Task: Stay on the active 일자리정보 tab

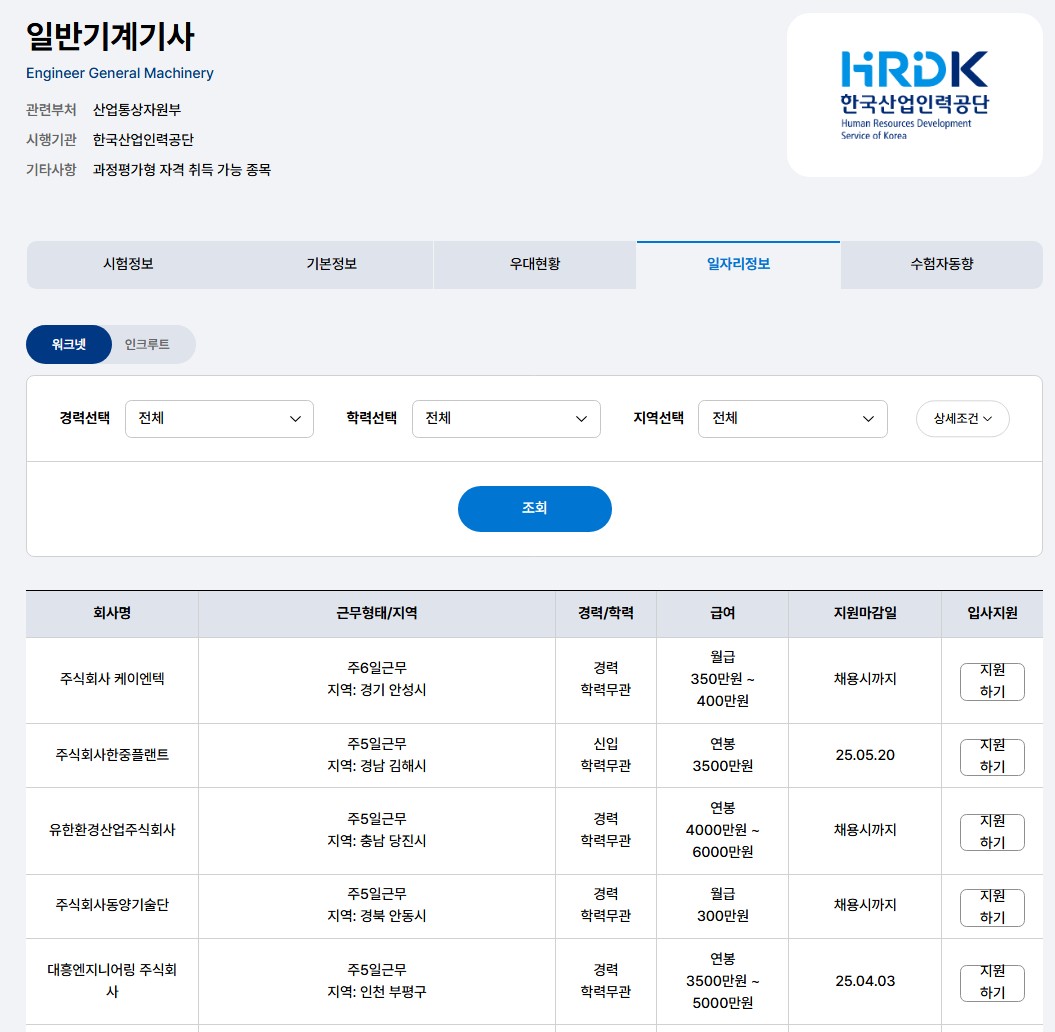Action: coord(738,264)
